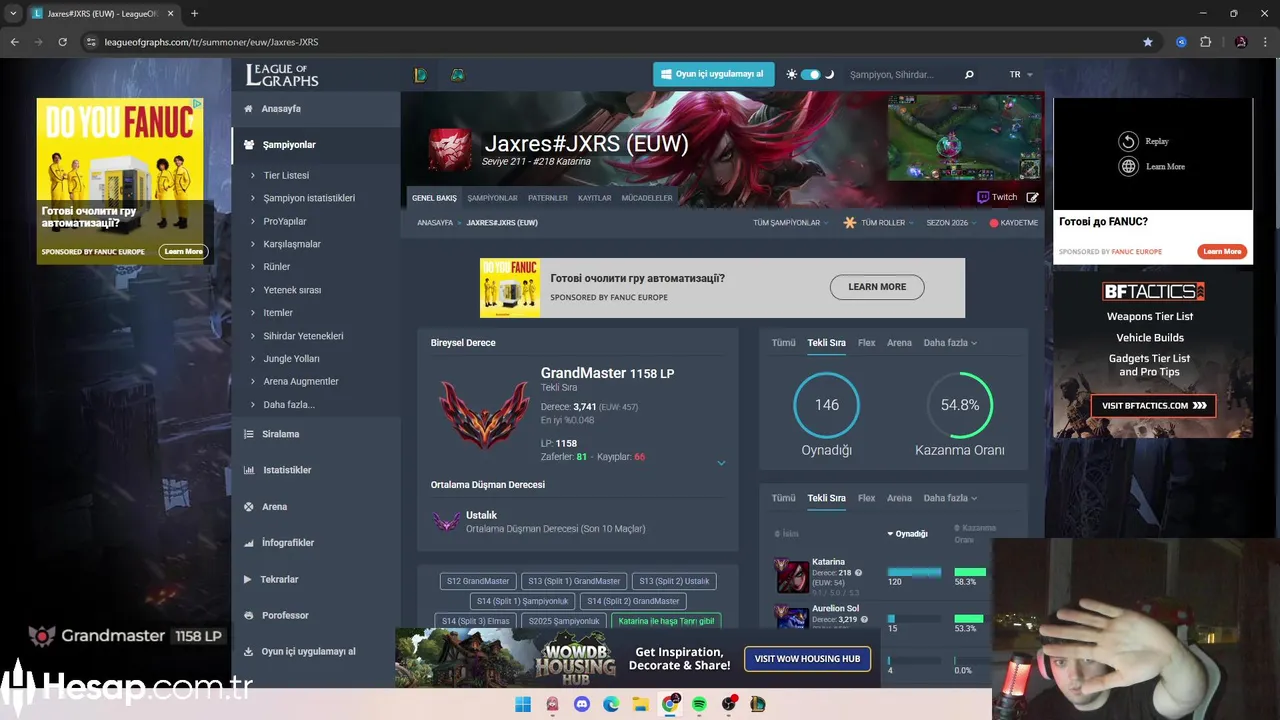Switch to the KAYITLAR profile tab
Image resolution: width=1280 pixels, height=720 pixels.
pyautogui.click(x=595, y=198)
